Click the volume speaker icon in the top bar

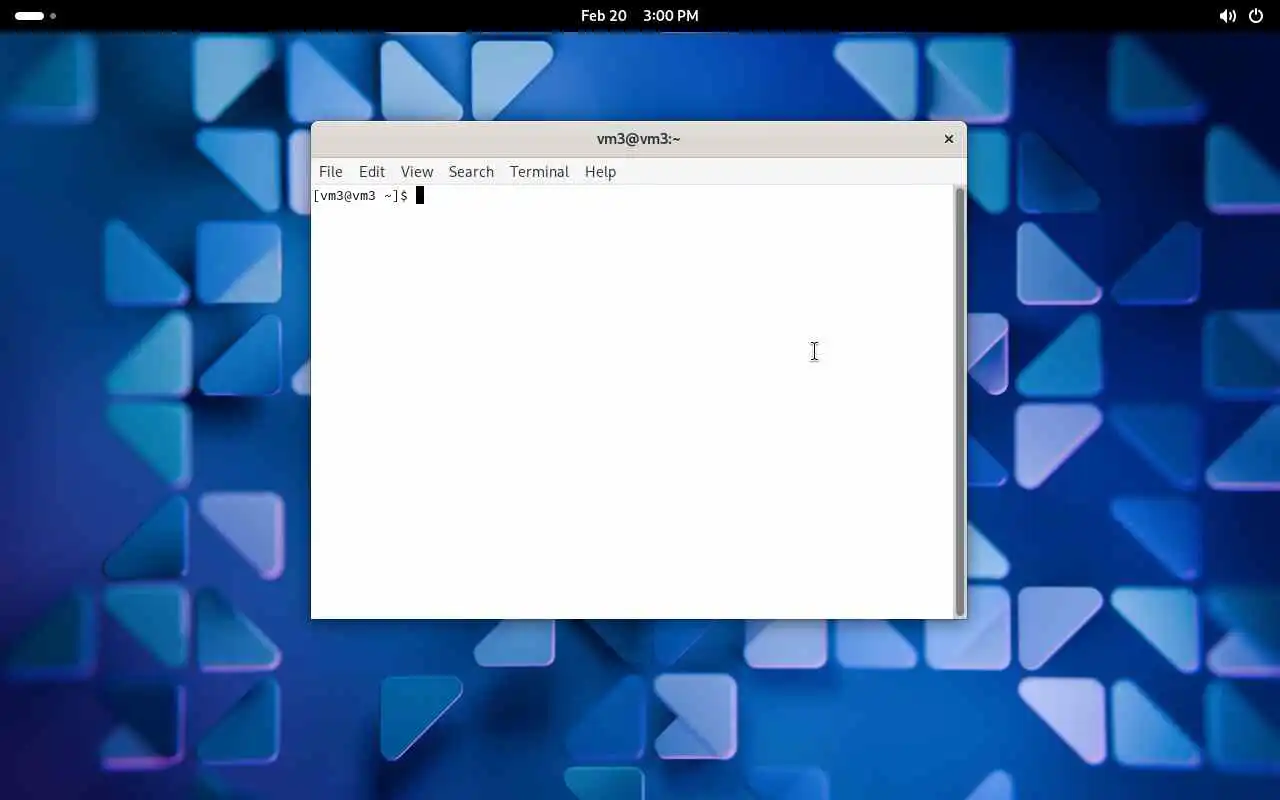(x=1227, y=16)
